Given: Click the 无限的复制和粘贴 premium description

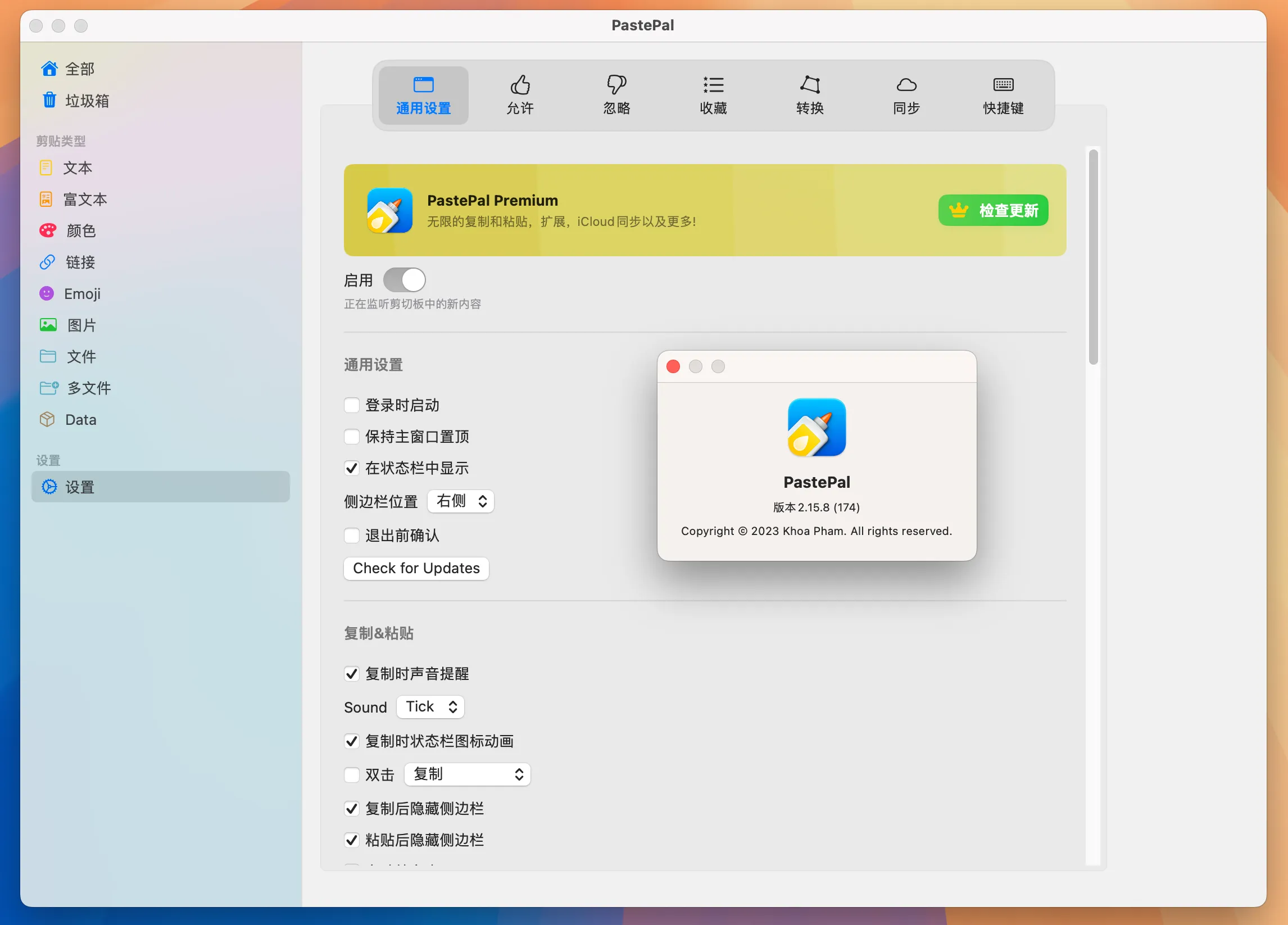Looking at the screenshot, I should point(561,221).
